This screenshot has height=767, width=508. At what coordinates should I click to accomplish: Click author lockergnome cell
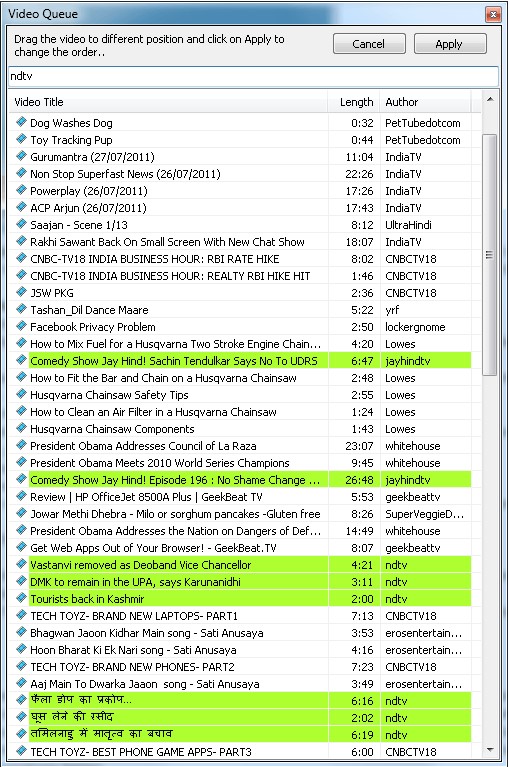point(415,327)
